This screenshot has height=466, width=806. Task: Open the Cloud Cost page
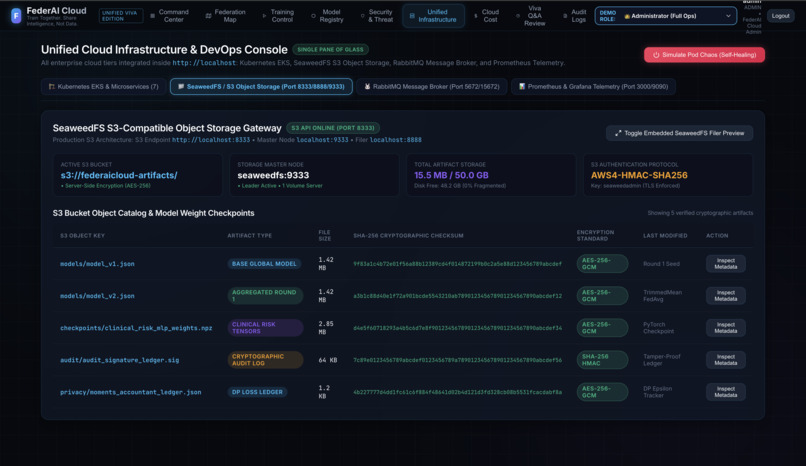click(x=486, y=16)
